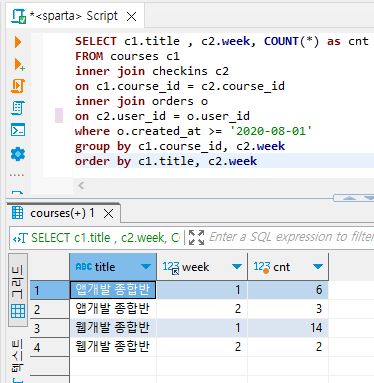Select title cell in result row 4

pyautogui.click(x=113, y=347)
